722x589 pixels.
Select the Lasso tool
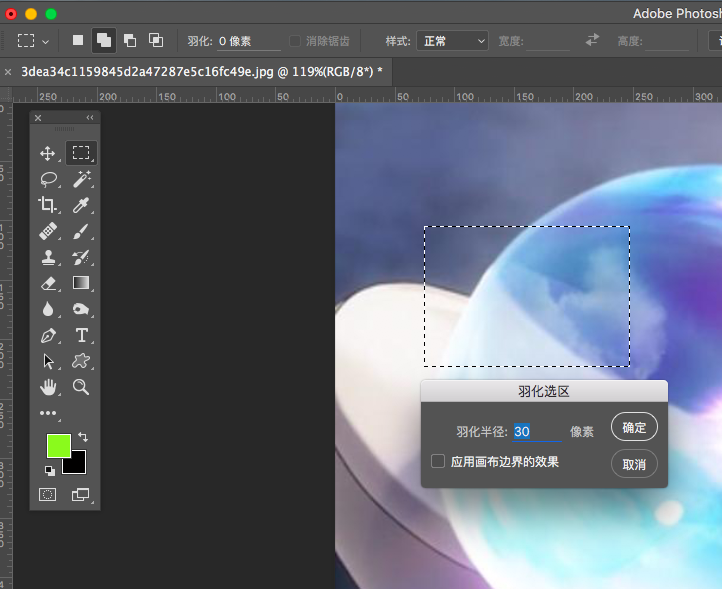[x=47, y=179]
